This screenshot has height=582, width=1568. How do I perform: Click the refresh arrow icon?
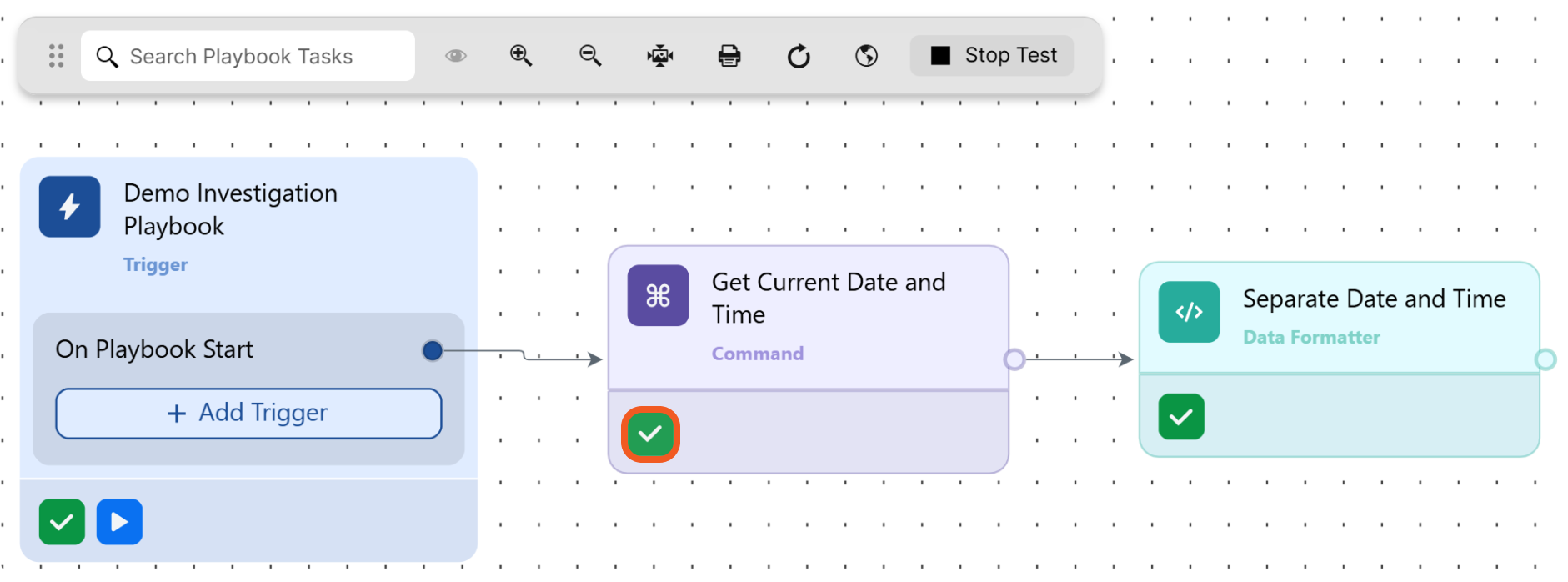[x=799, y=56]
